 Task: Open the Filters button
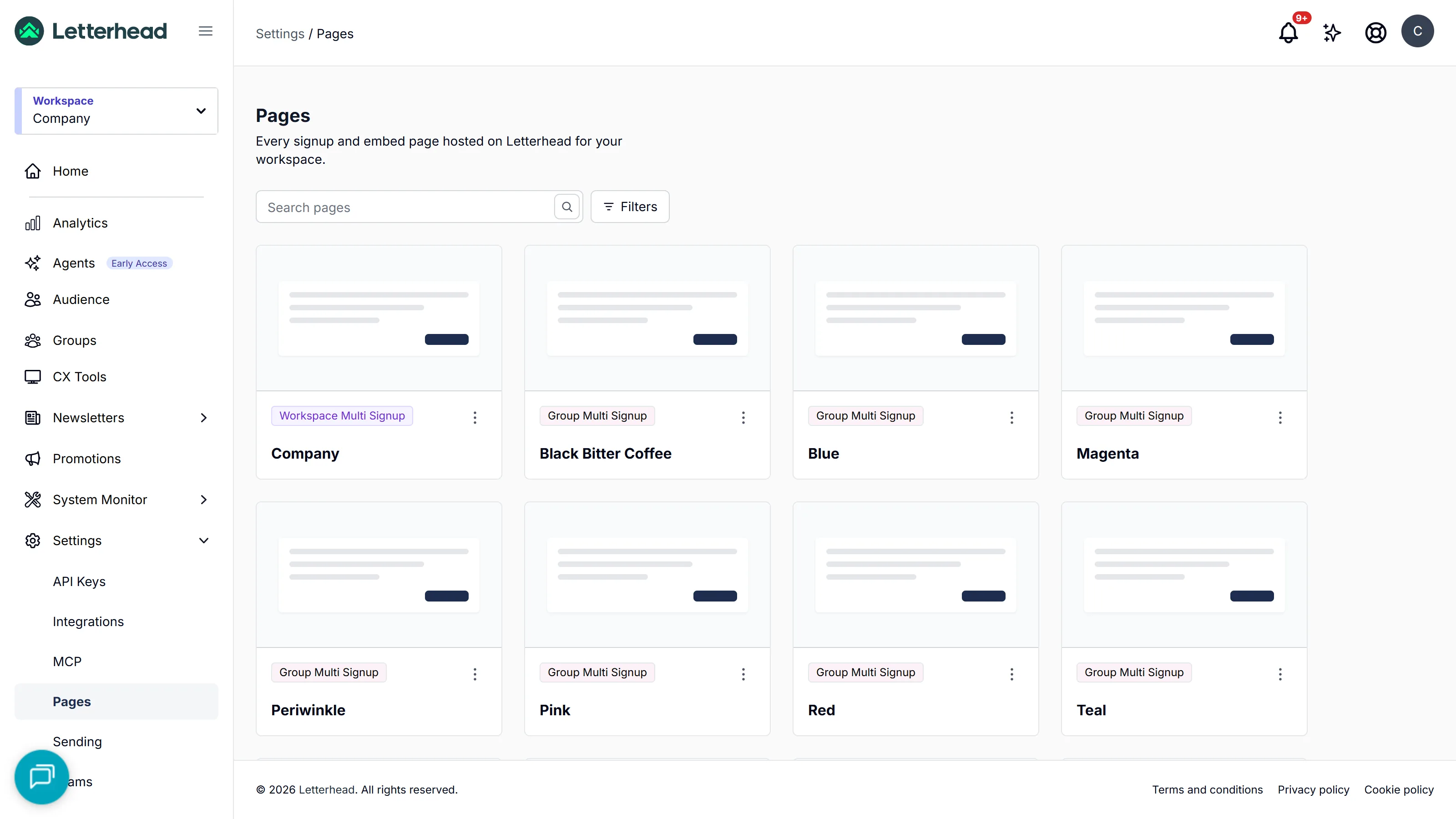pos(630,207)
